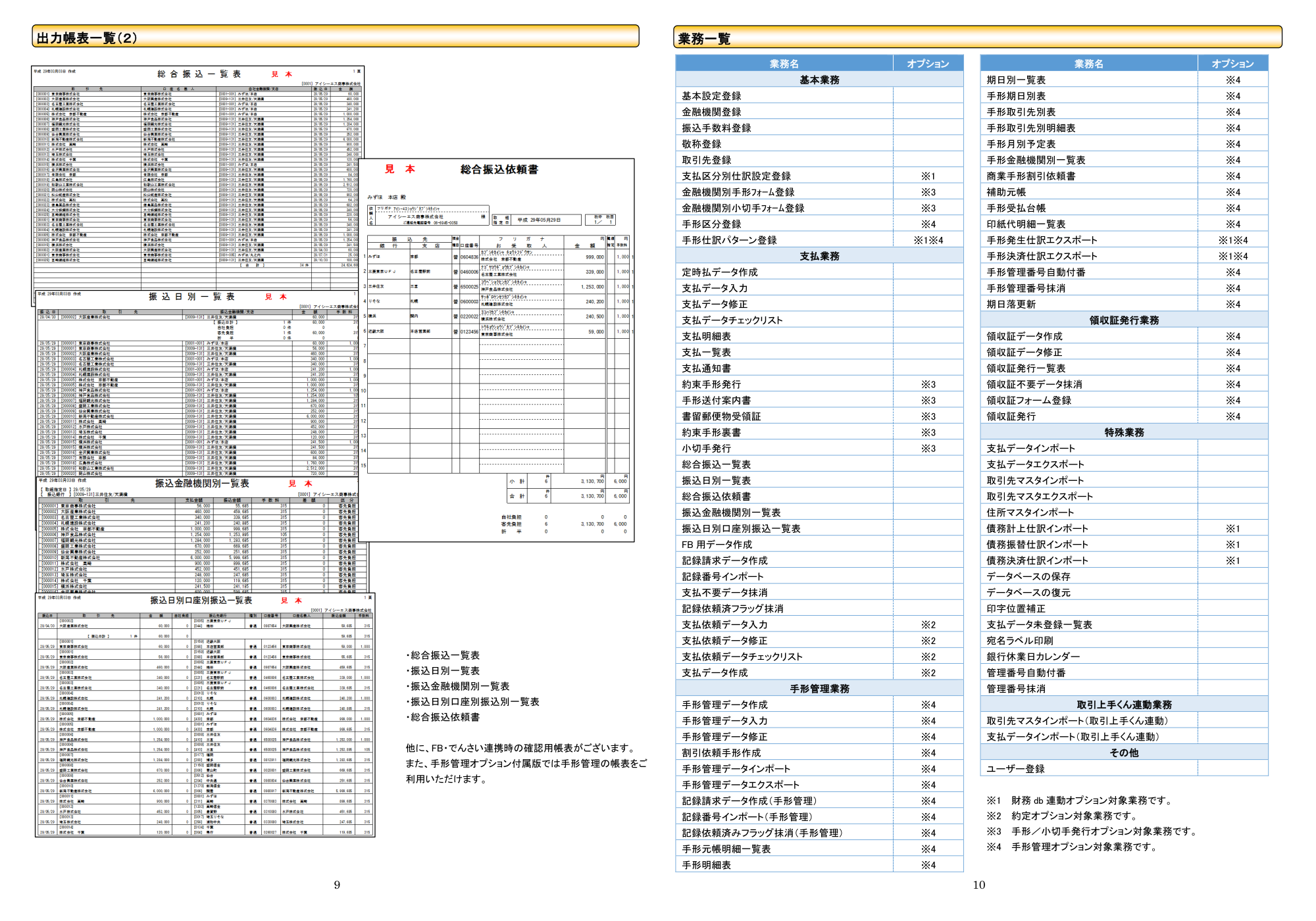The height and width of the screenshot is (921, 1316).
Task: Select the 金融機関別手形フォーム登録 row
Action: (819, 192)
